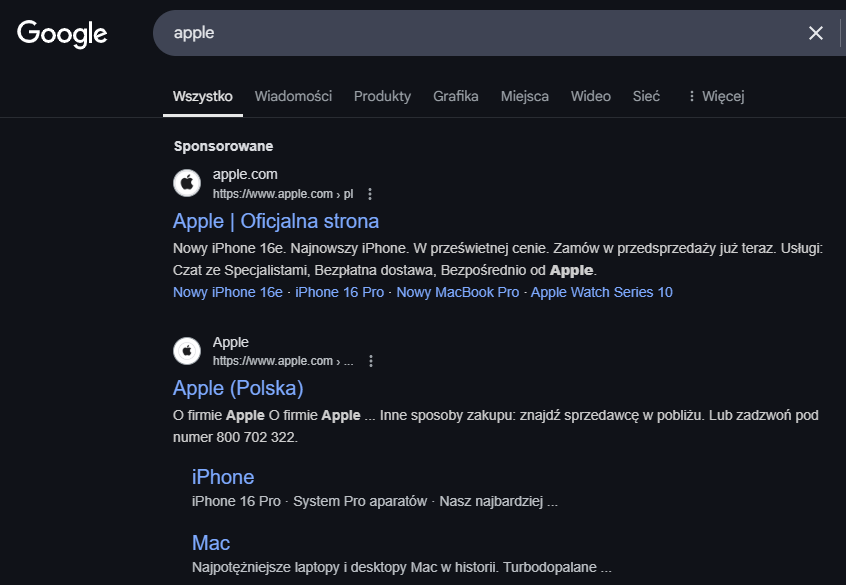The height and width of the screenshot is (585, 846).
Task: Click Apple favicon of sponsored apple.com result
Action: [x=187, y=183]
